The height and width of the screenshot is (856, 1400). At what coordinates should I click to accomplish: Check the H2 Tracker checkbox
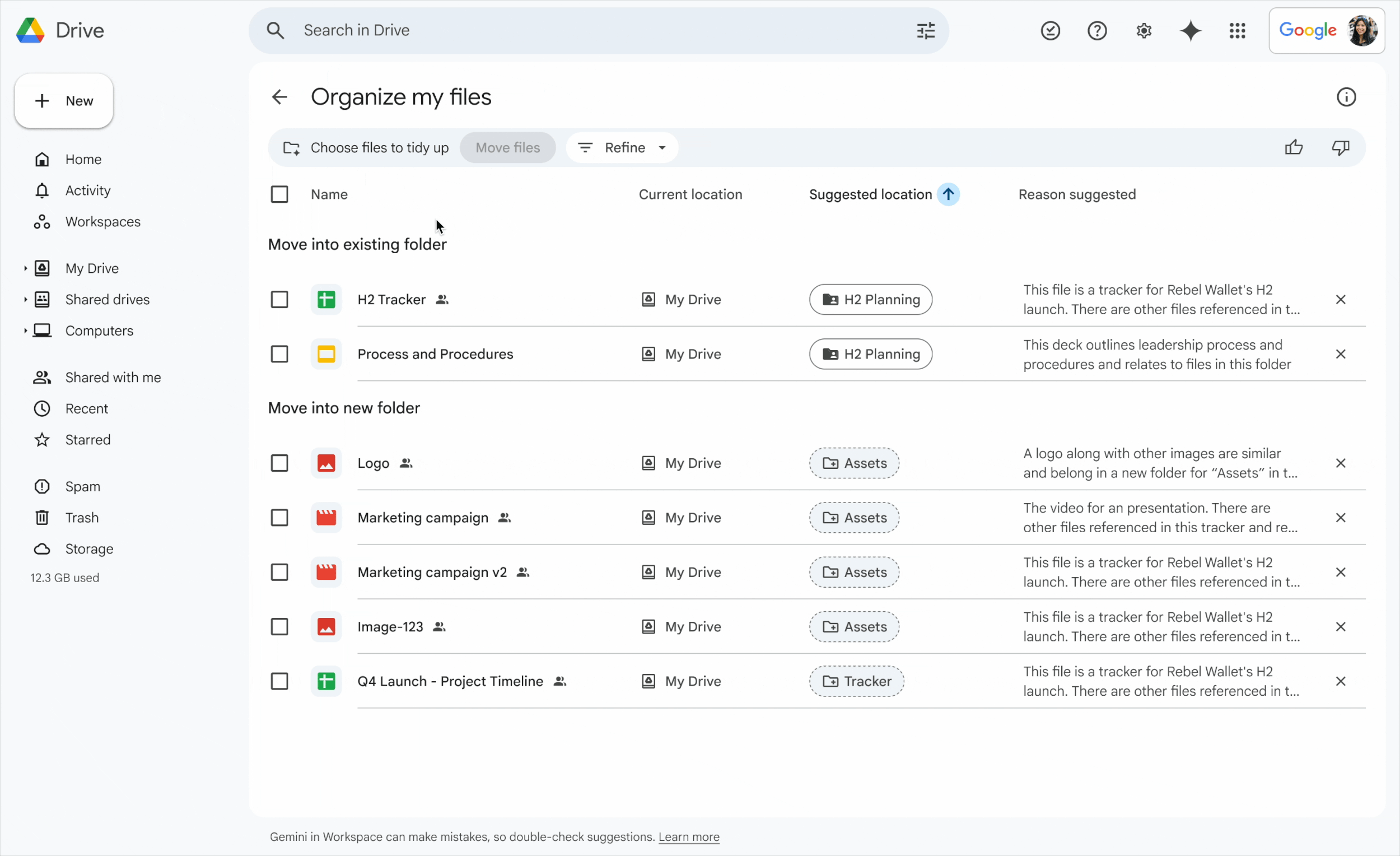pyautogui.click(x=279, y=300)
